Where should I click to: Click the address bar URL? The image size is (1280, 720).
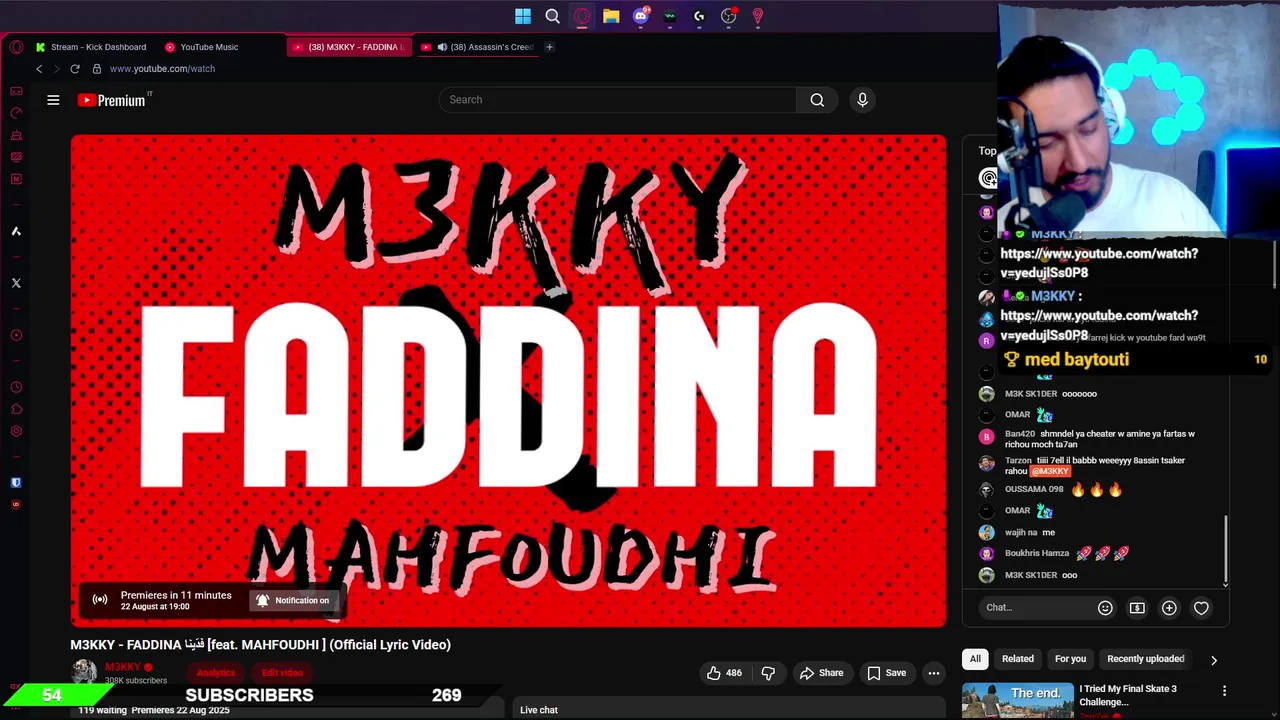pos(162,69)
